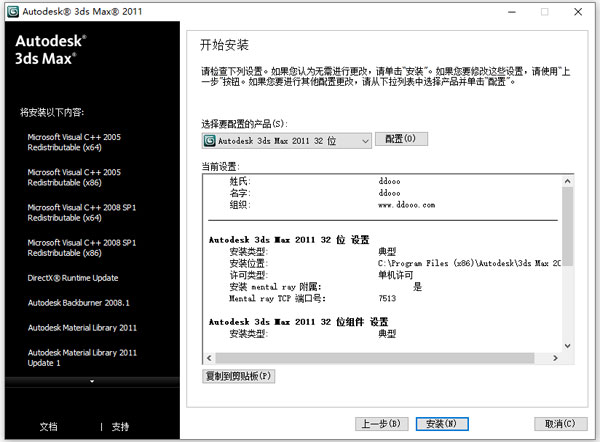Click the horizontal scroll right arrow
Screen dimensions: 600x442
click(555, 358)
